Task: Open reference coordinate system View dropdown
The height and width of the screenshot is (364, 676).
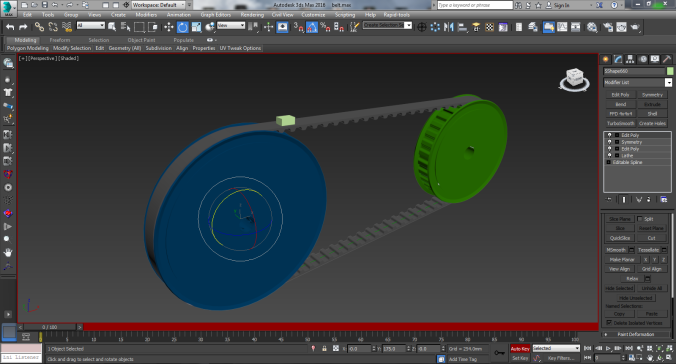Action: [x=231, y=26]
